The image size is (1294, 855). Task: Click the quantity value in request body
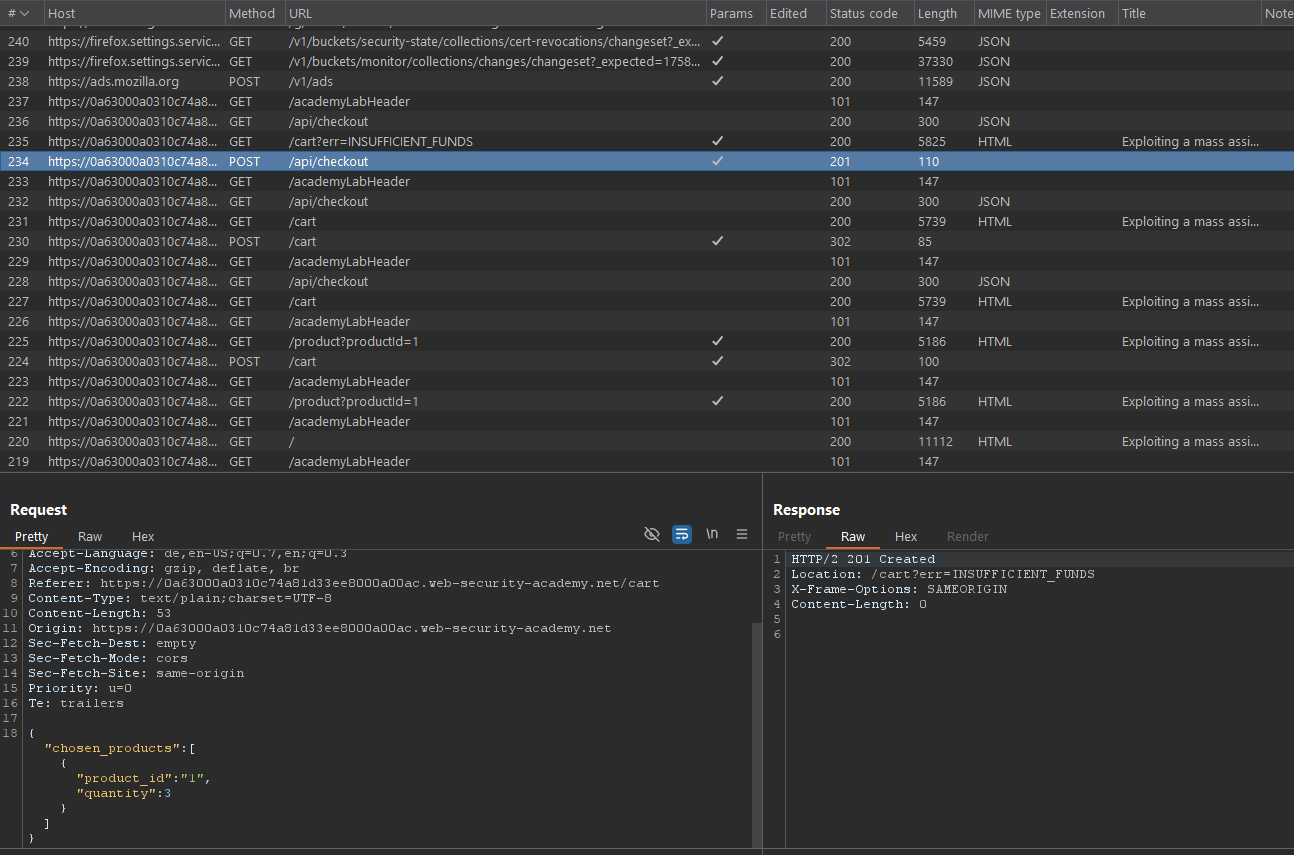(167, 793)
